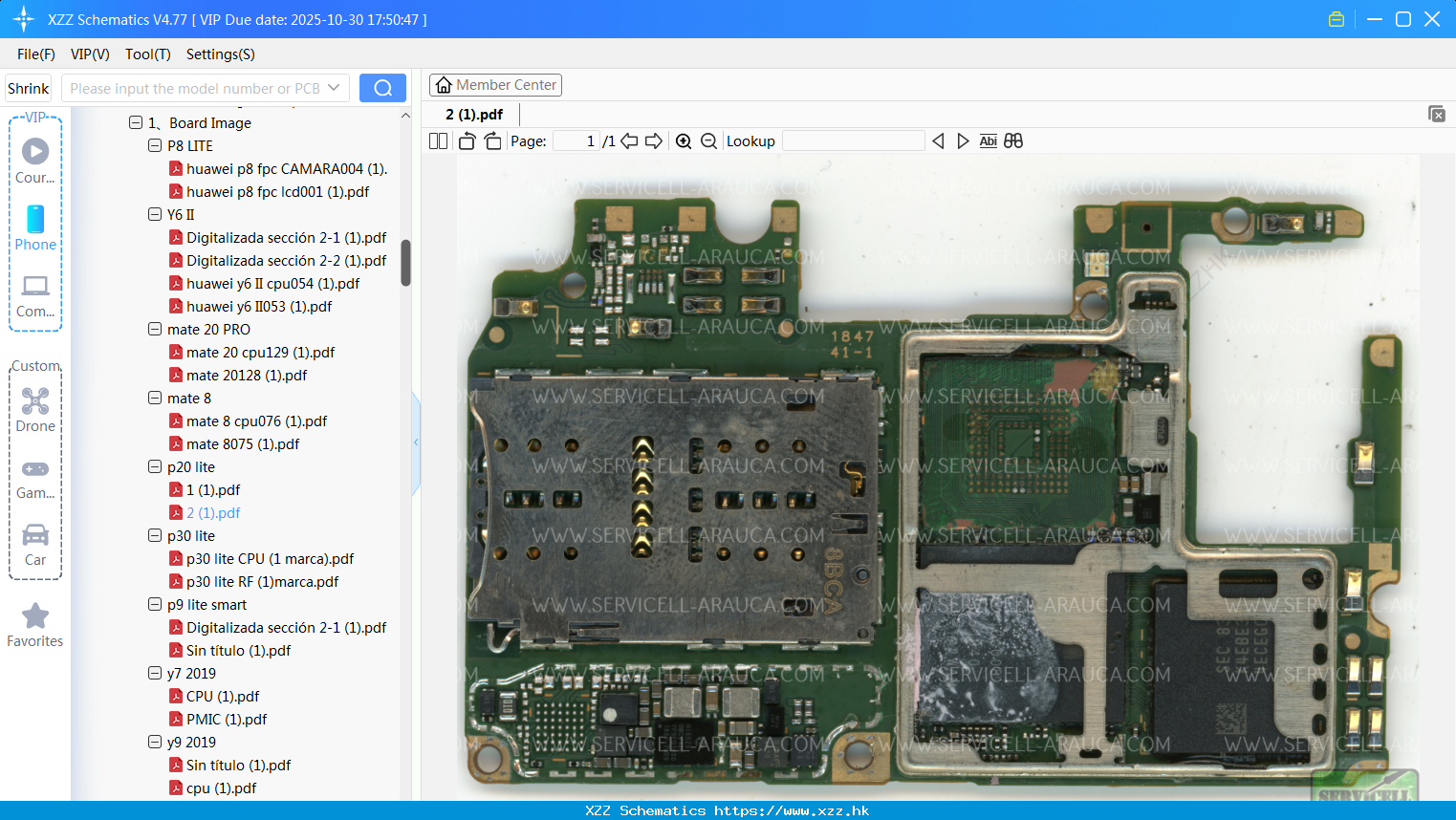
Task: Switch to the 2 (1).pdf tab
Action: pos(474,115)
